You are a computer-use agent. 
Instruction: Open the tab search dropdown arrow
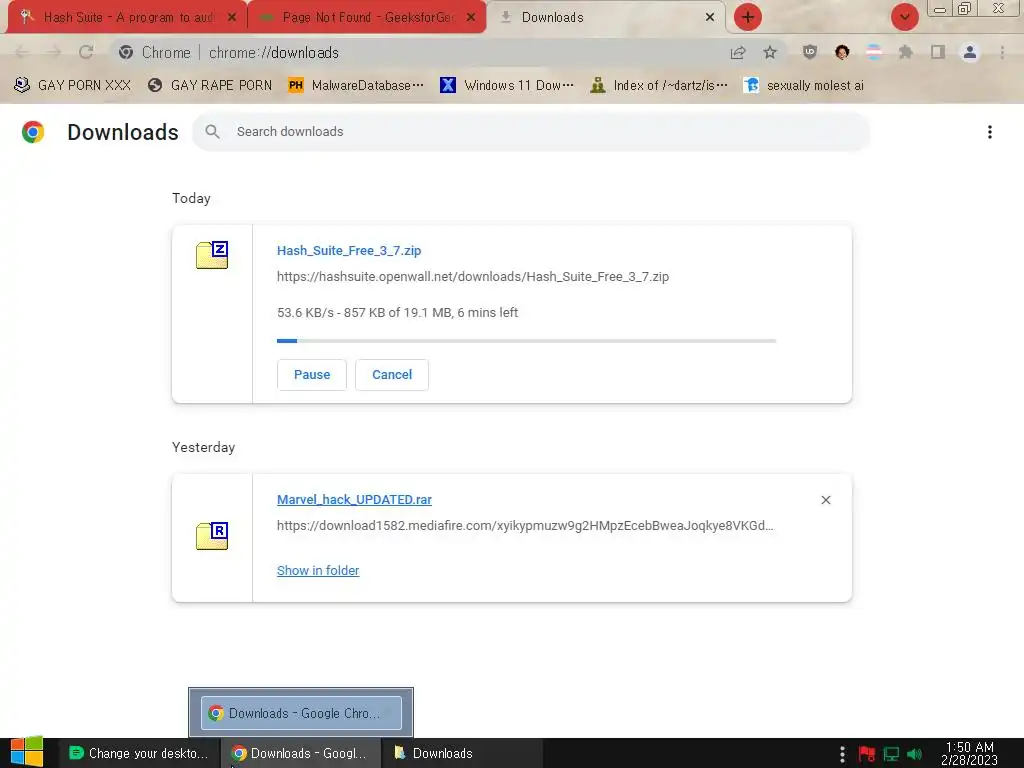tap(904, 17)
